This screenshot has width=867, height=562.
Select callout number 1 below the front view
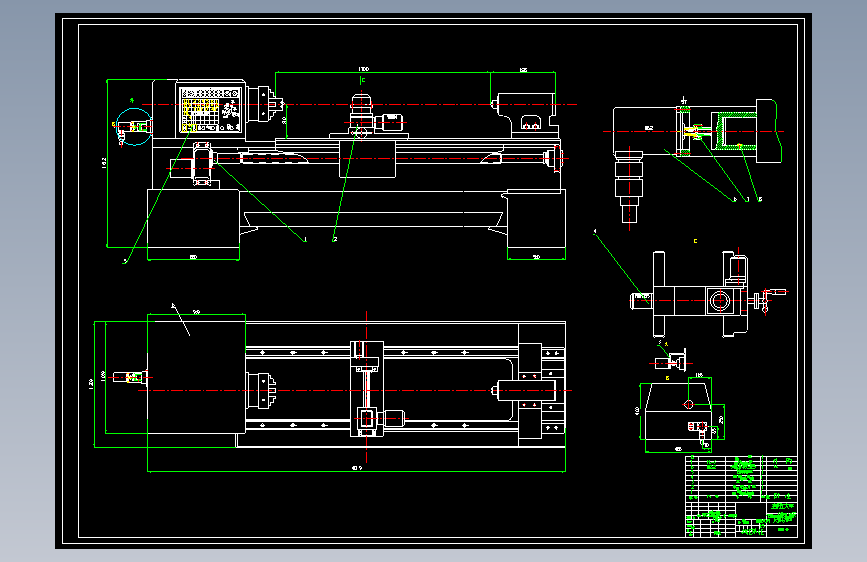tap(305, 240)
